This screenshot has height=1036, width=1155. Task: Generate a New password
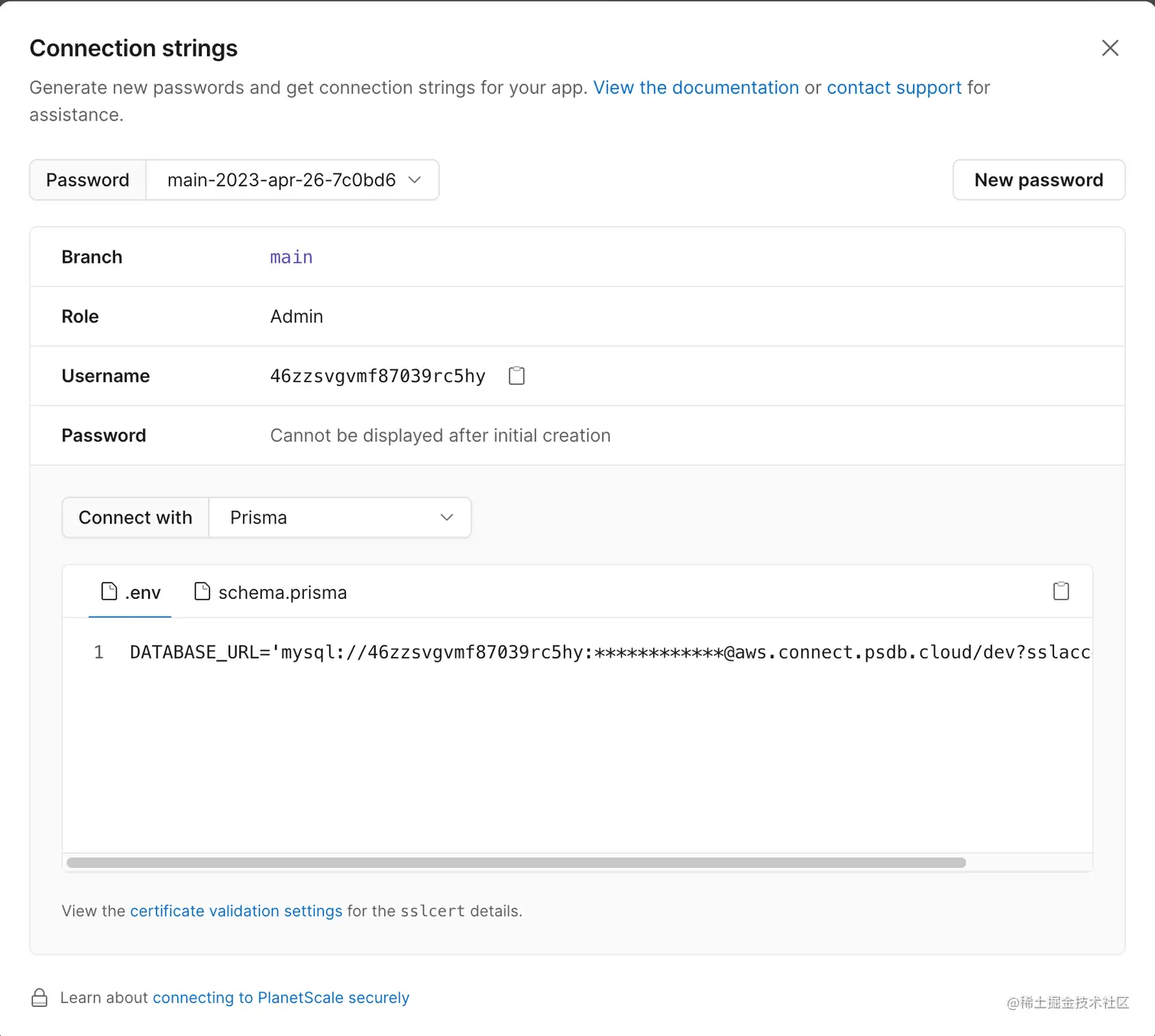1039,180
